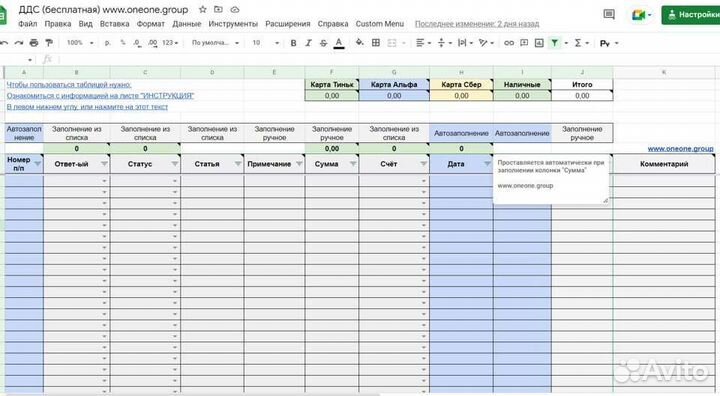Open the font size dropdown
The width and height of the screenshot is (720, 396).
tap(265, 43)
